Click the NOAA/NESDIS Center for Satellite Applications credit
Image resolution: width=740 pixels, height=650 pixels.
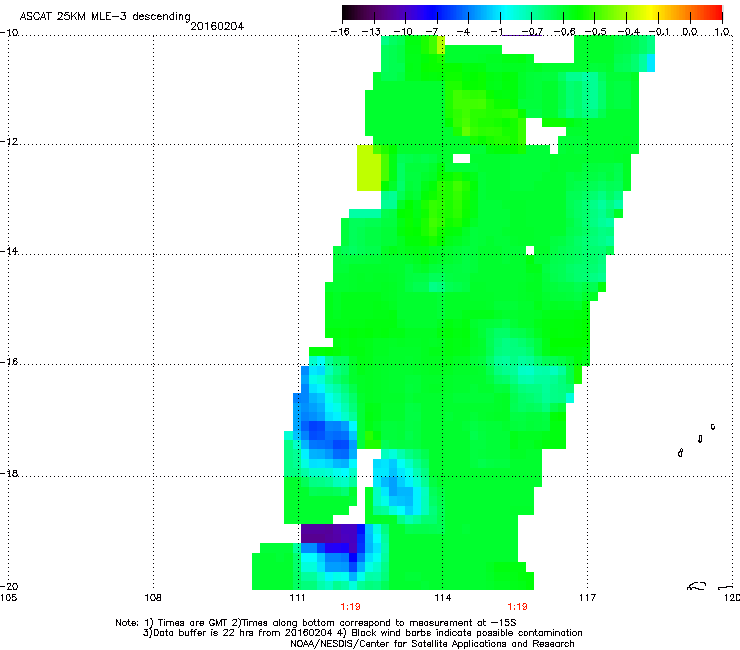(432, 644)
